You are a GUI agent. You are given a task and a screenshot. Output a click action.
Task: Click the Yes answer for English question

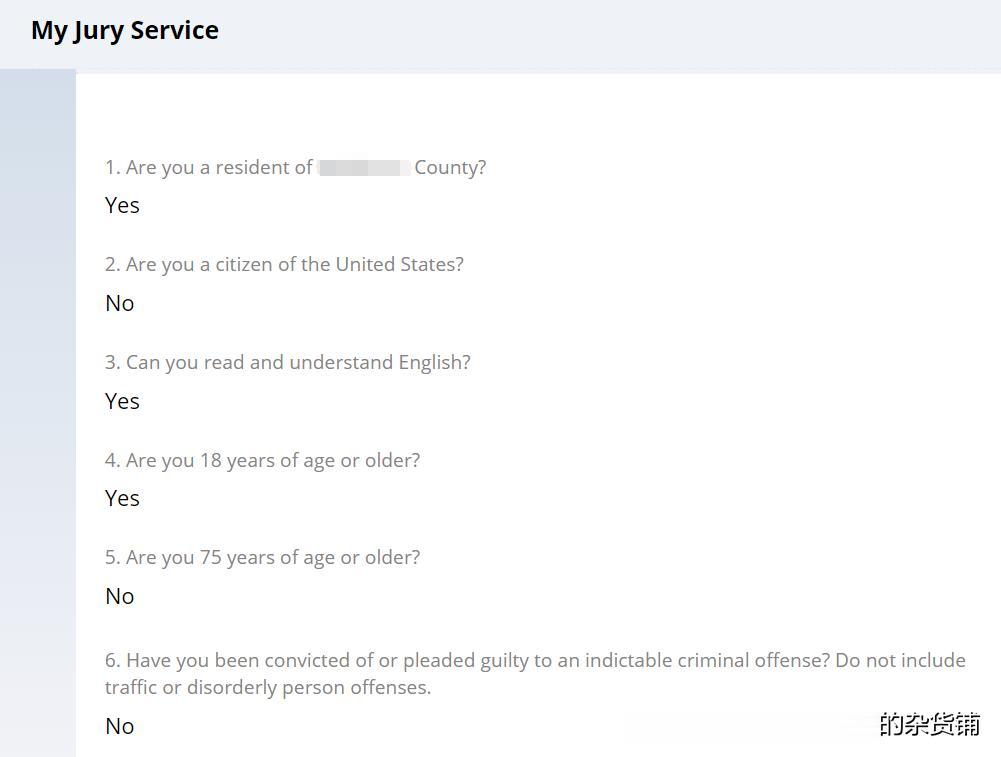[x=122, y=401]
